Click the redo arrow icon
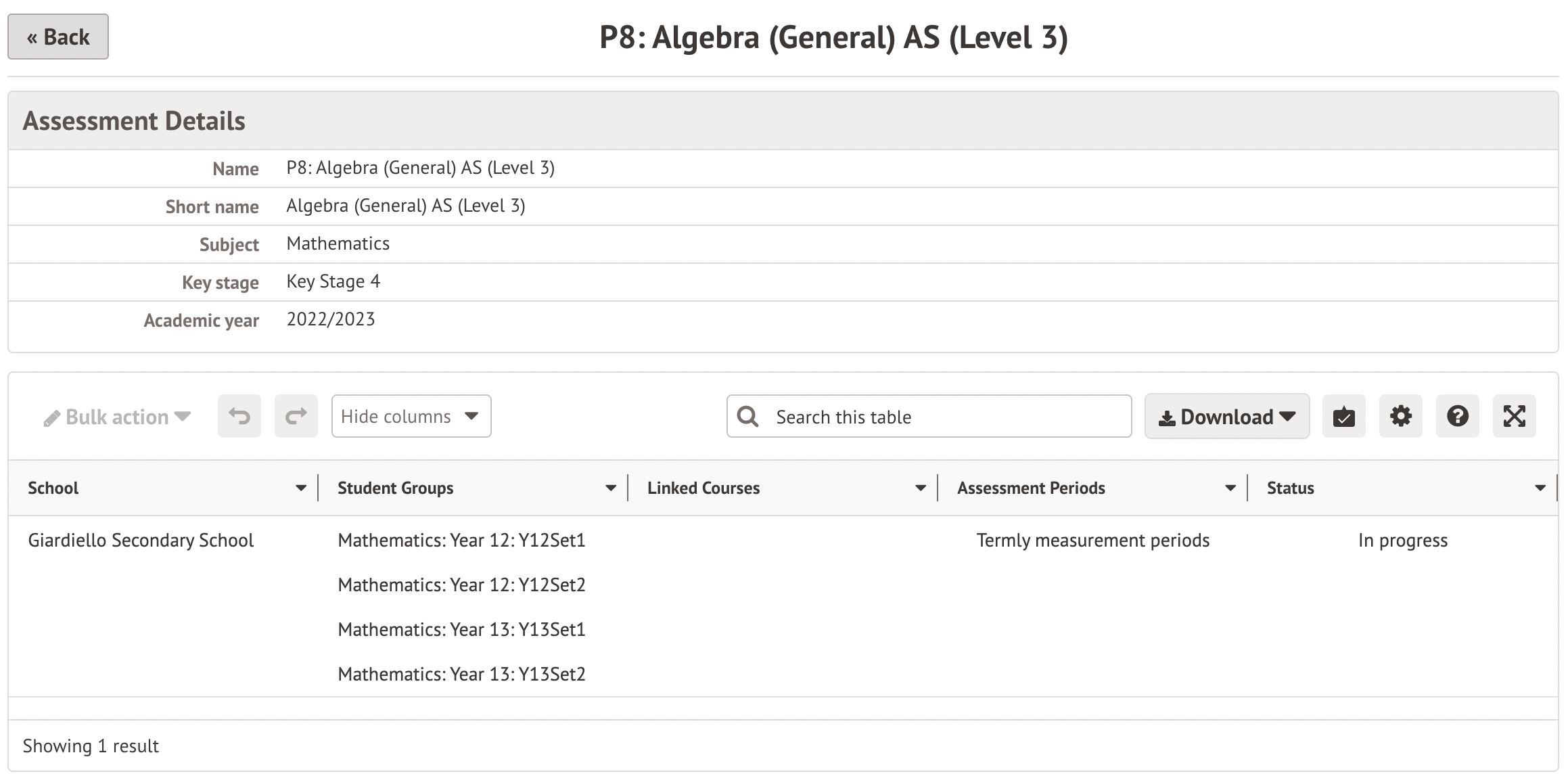The image size is (1568, 778). tap(296, 416)
